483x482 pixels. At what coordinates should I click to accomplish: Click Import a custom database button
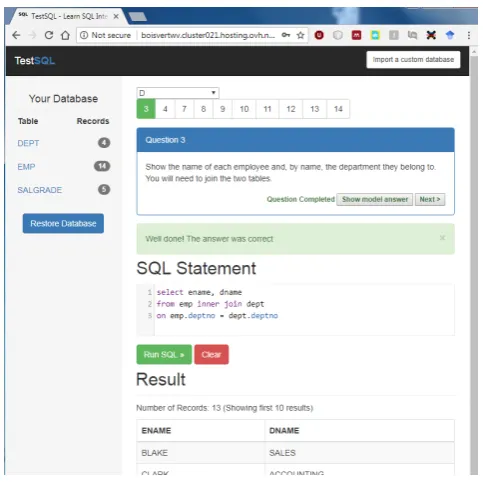(x=413, y=60)
